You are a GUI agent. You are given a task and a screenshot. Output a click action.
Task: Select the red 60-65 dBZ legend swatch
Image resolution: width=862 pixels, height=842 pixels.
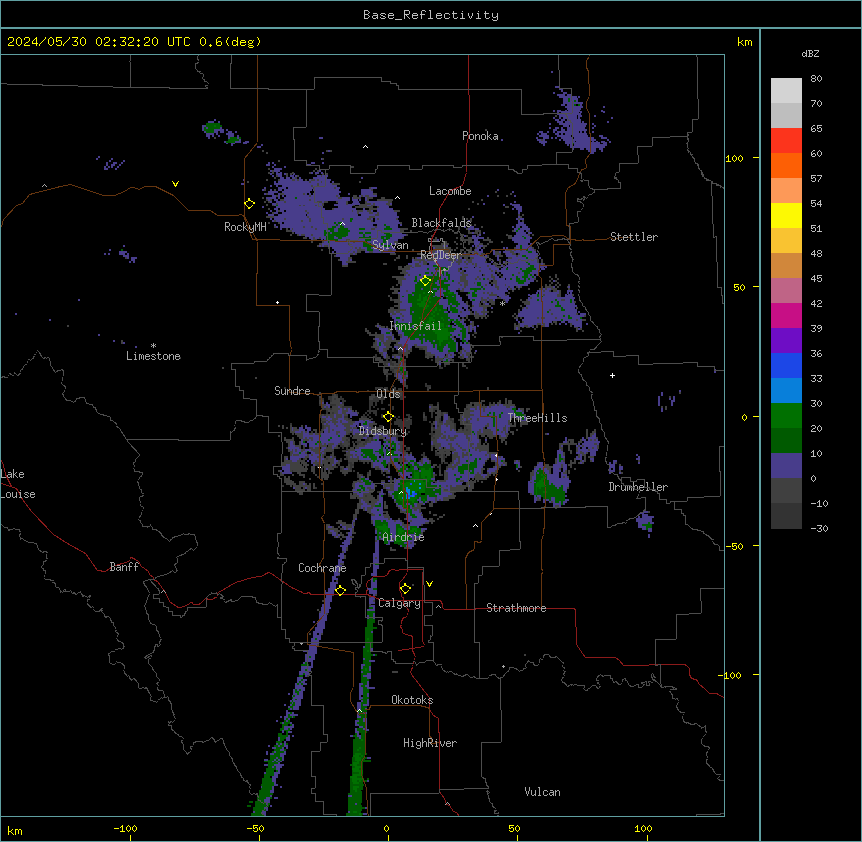(x=786, y=141)
